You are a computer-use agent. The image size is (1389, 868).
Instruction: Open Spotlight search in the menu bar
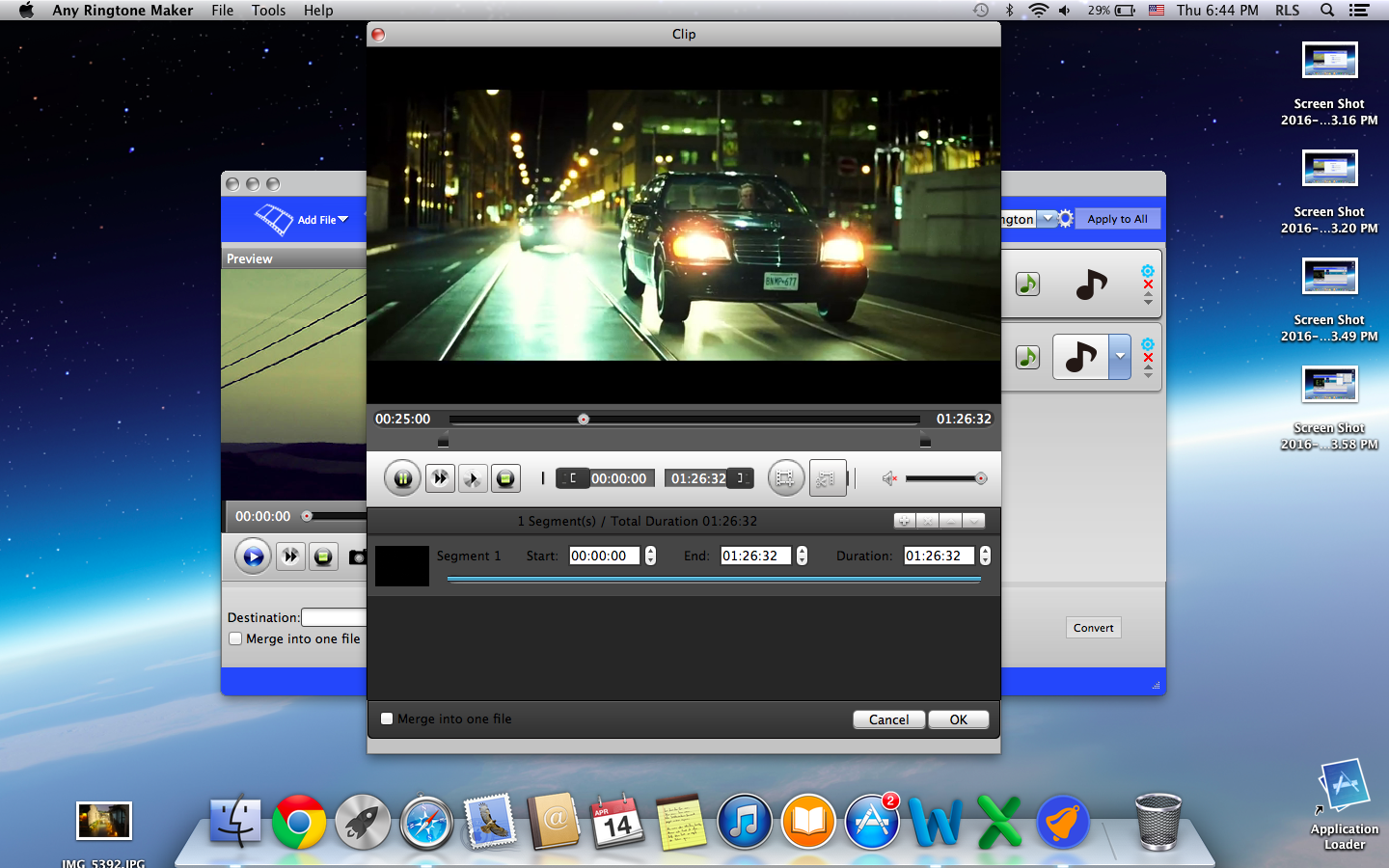point(1327,11)
